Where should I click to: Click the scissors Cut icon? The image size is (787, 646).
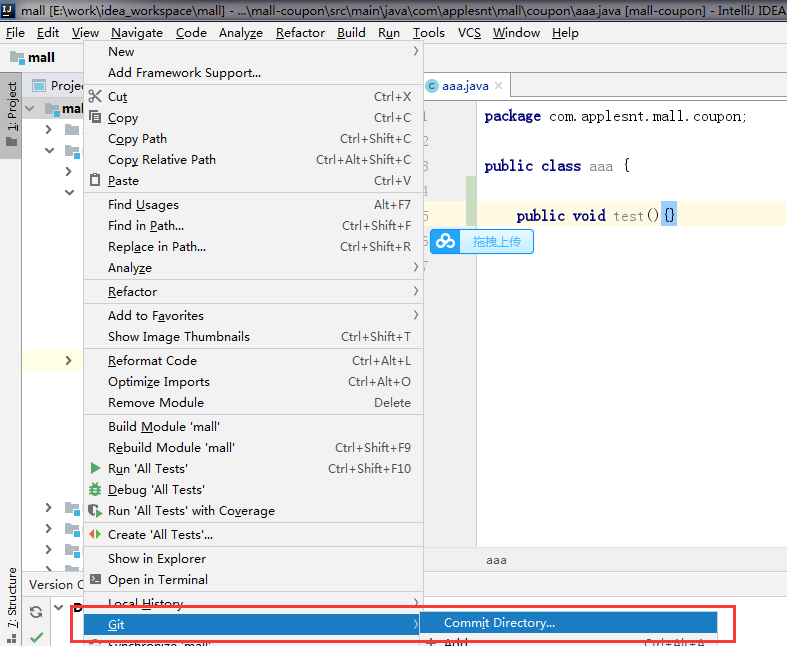tap(95, 96)
